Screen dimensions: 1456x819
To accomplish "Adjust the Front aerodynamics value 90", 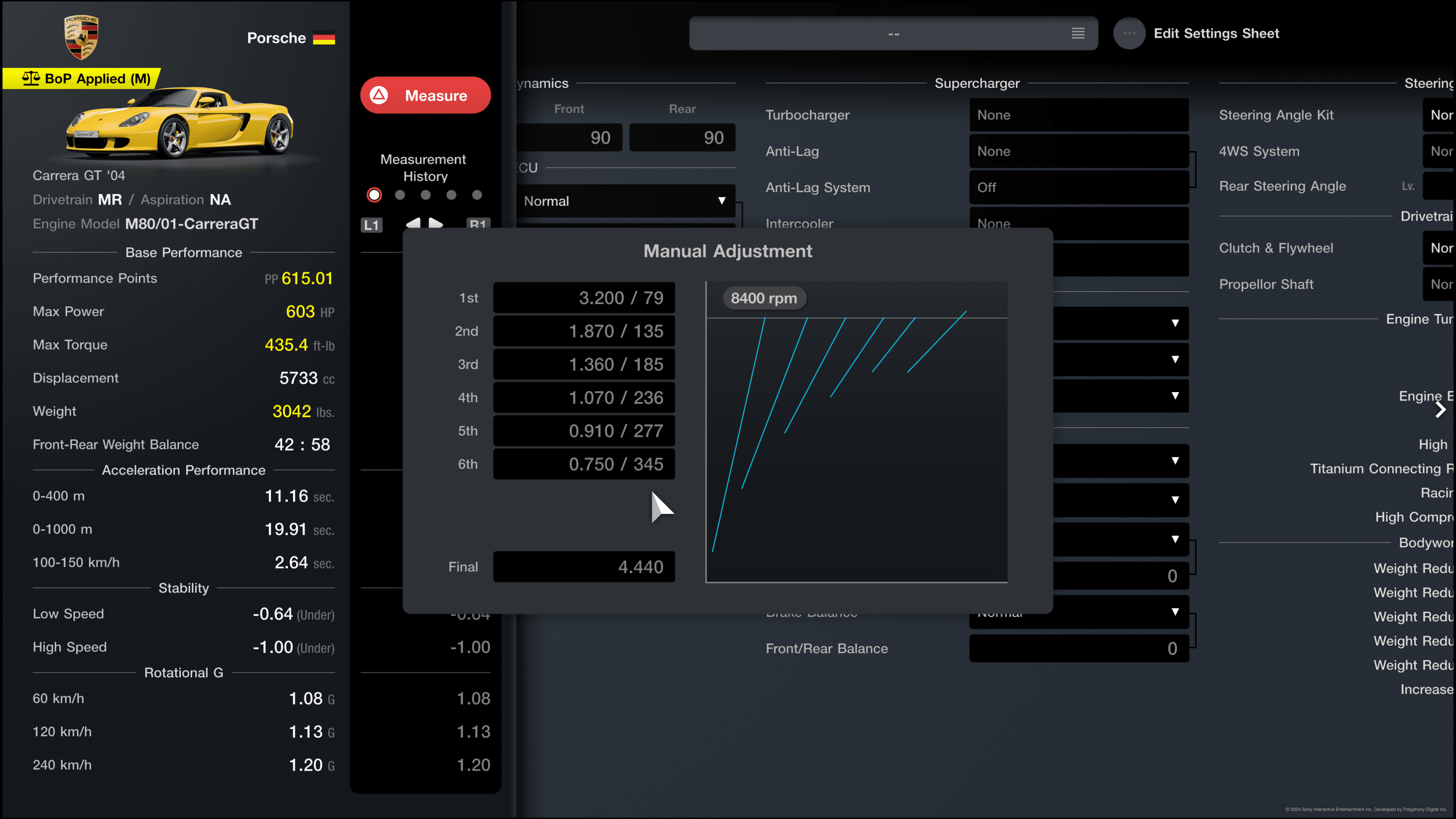I will [569, 138].
